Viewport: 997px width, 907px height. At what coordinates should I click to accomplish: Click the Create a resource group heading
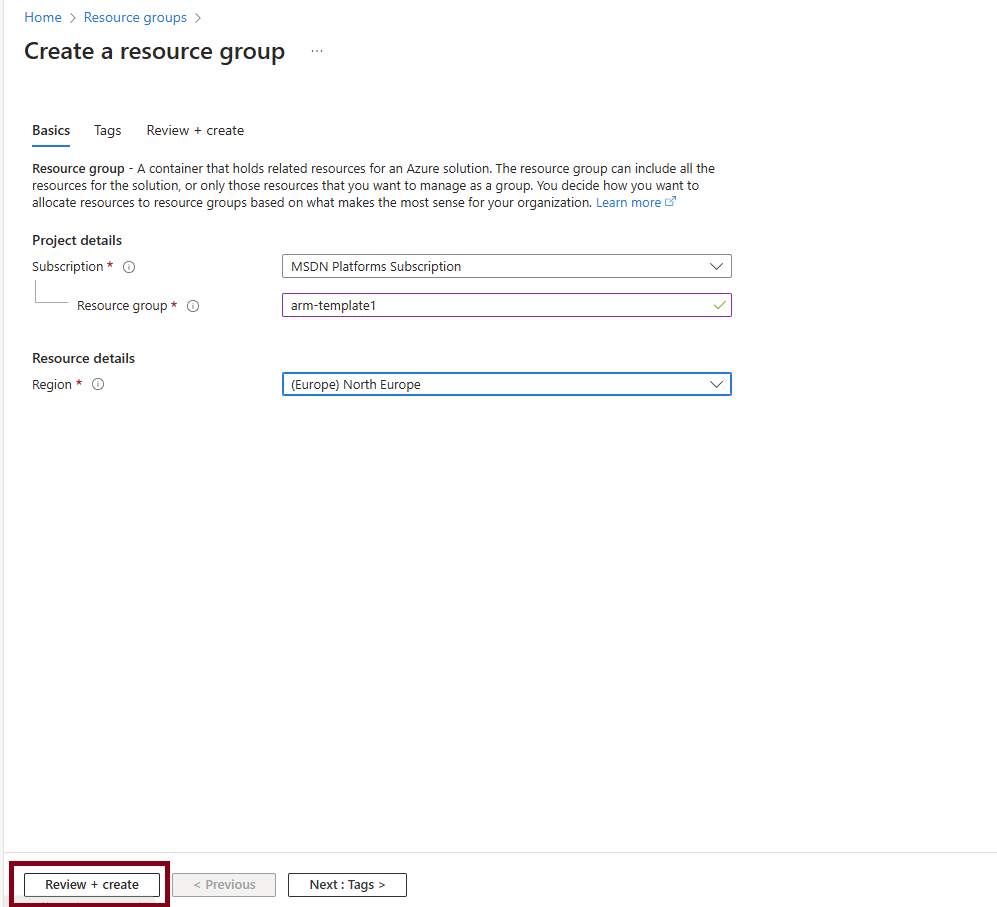(154, 52)
